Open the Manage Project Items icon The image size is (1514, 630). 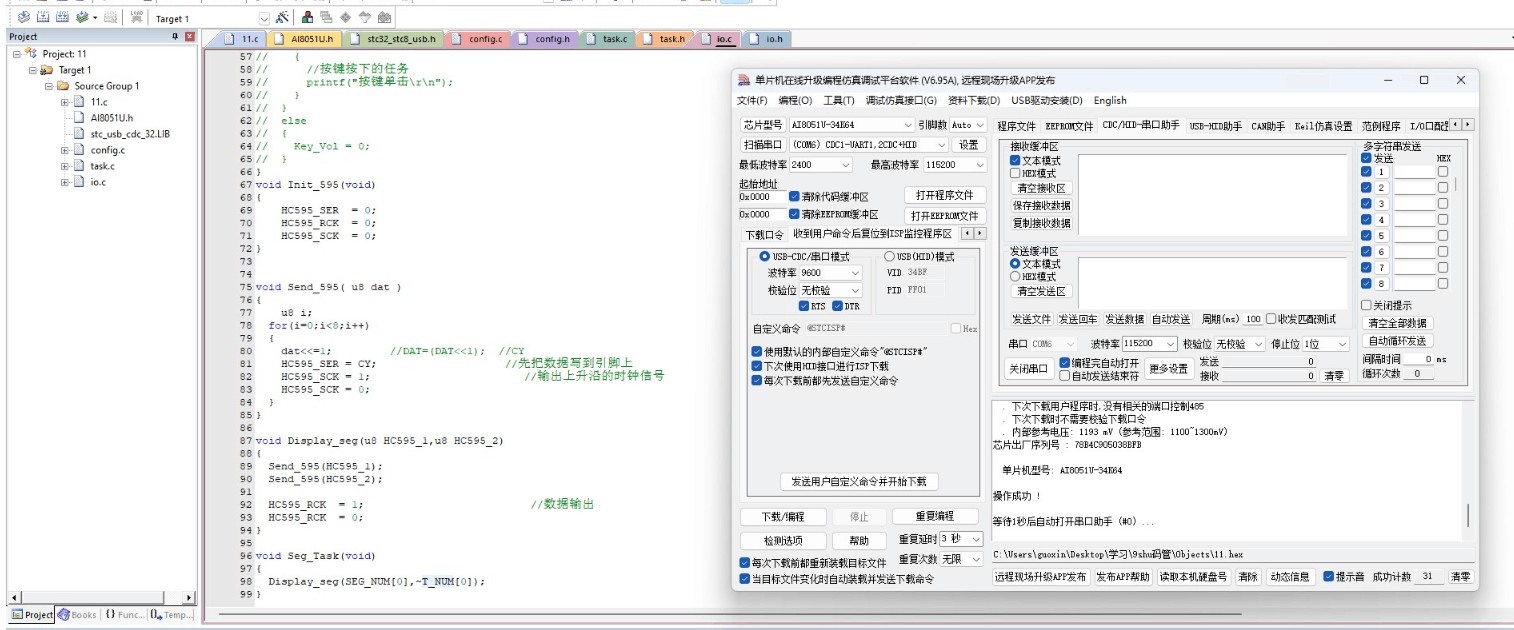pos(308,18)
